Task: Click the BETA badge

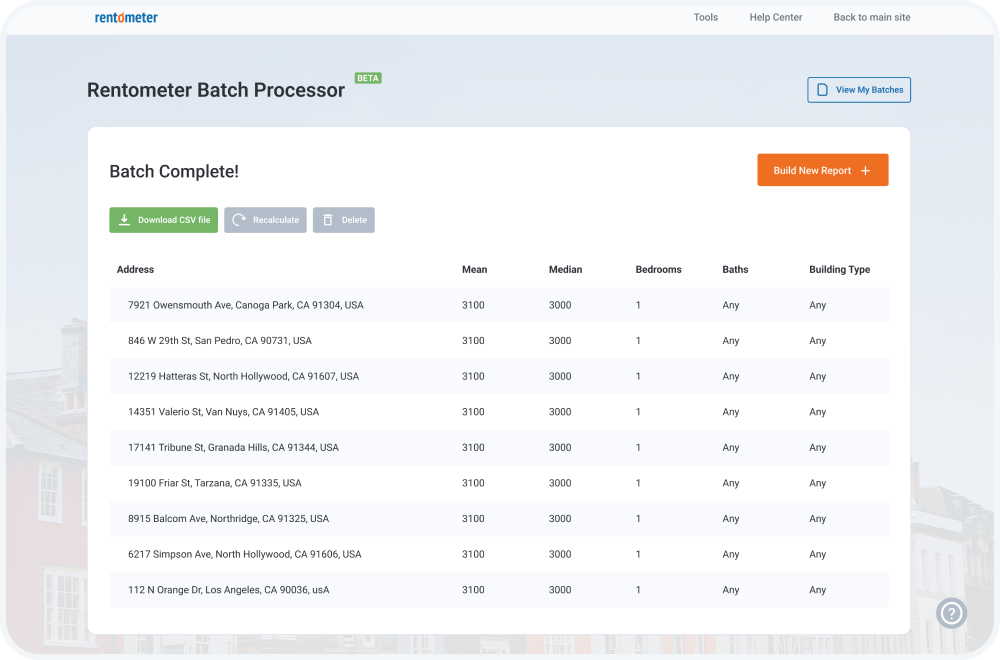Action: click(x=368, y=78)
